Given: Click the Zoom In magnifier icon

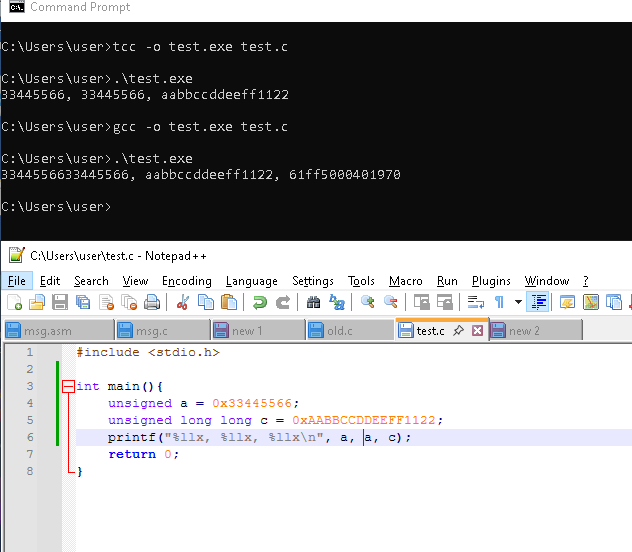Looking at the screenshot, I should coord(367,302).
